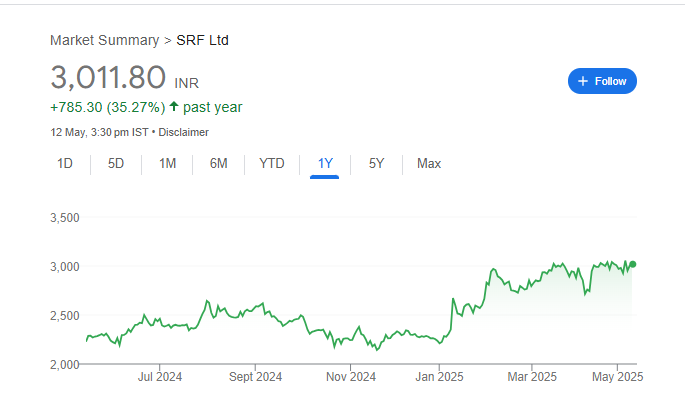Click the Sept 2024 axis label

click(256, 376)
